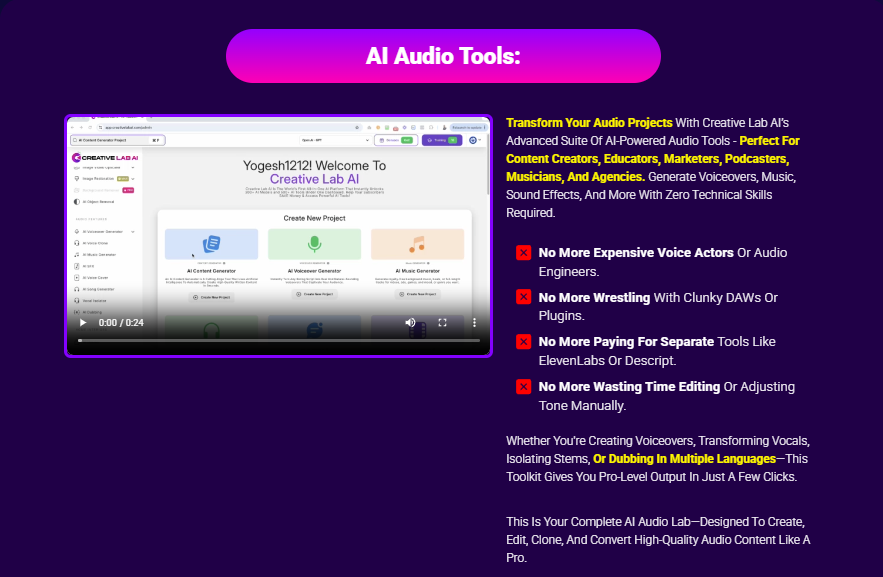883x577 pixels.
Task: Click the yellow Transform Your Audio Projects text
Action: point(589,123)
